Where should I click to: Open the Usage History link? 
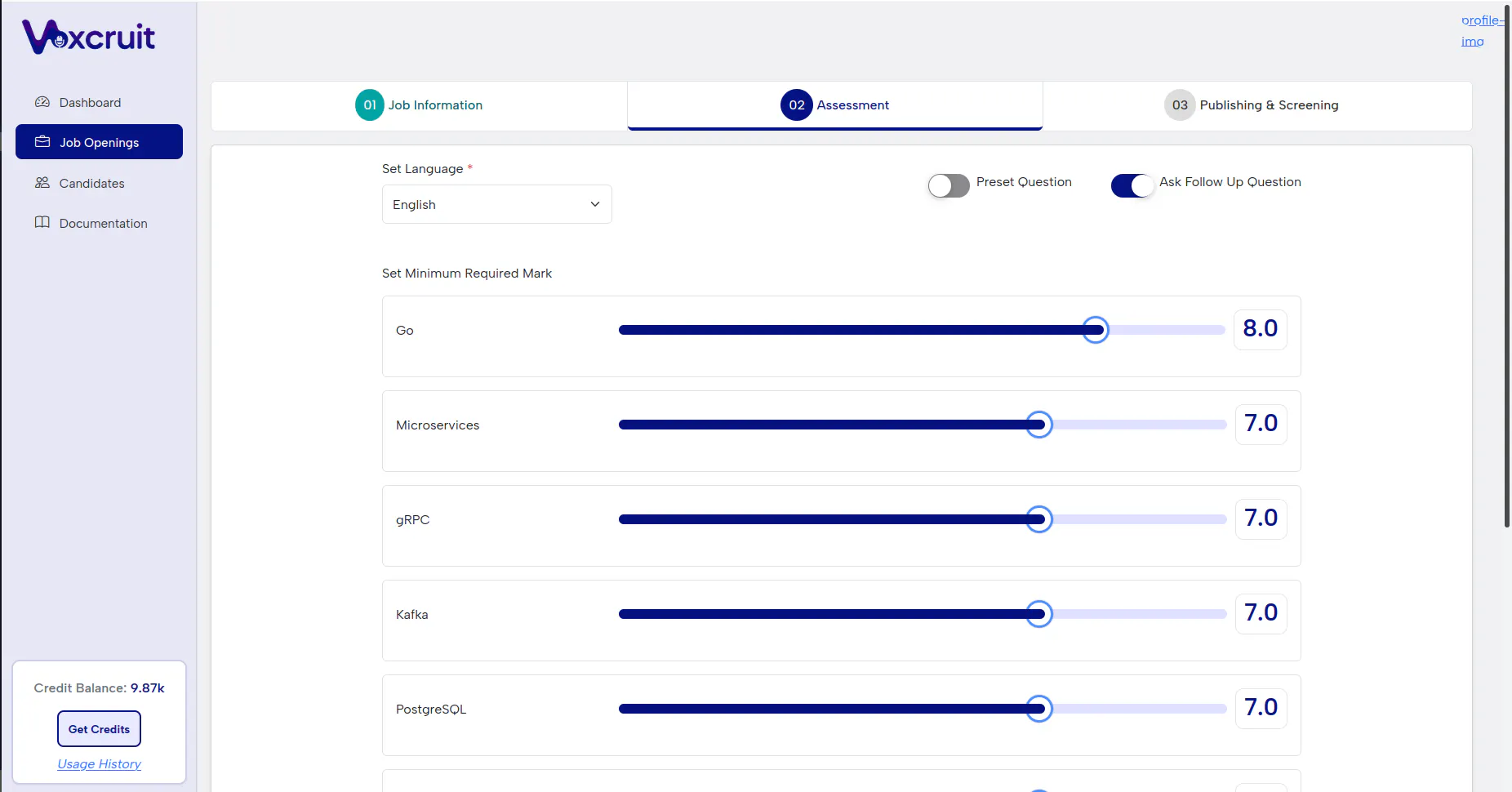coord(99,764)
